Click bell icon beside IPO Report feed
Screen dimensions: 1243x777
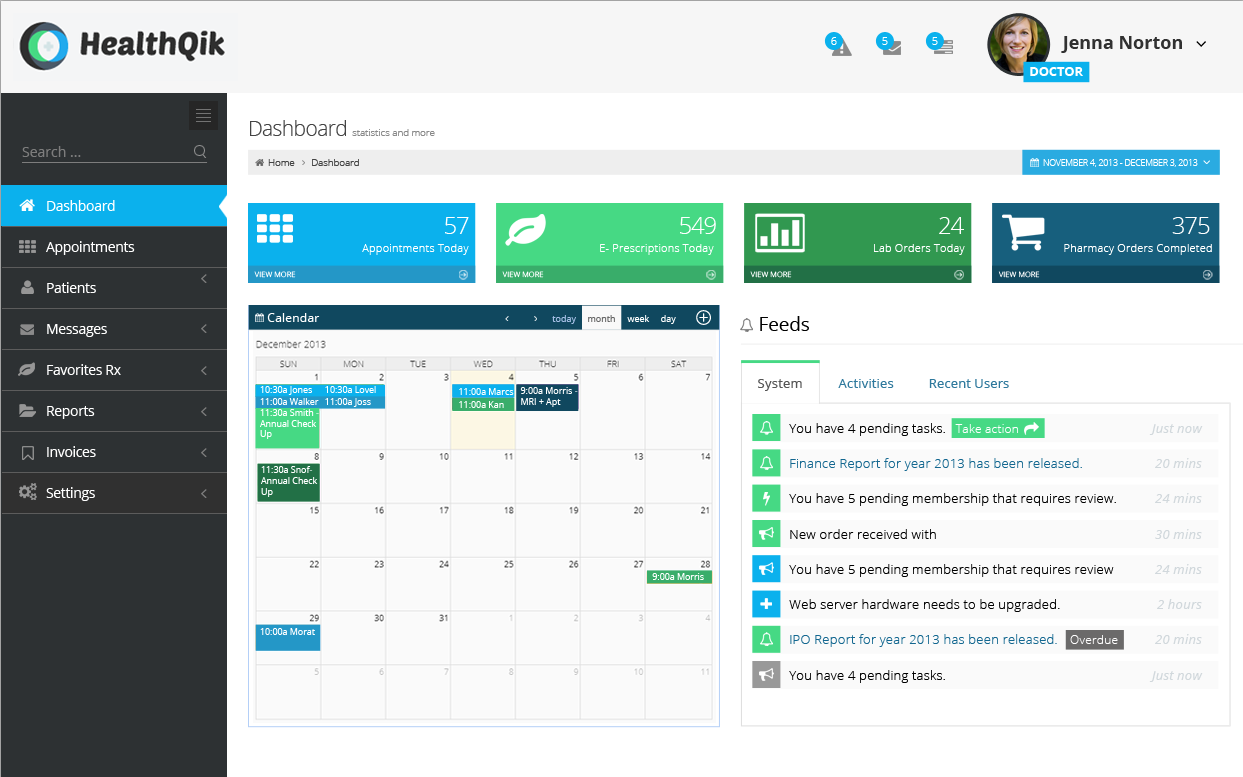point(766,639)
